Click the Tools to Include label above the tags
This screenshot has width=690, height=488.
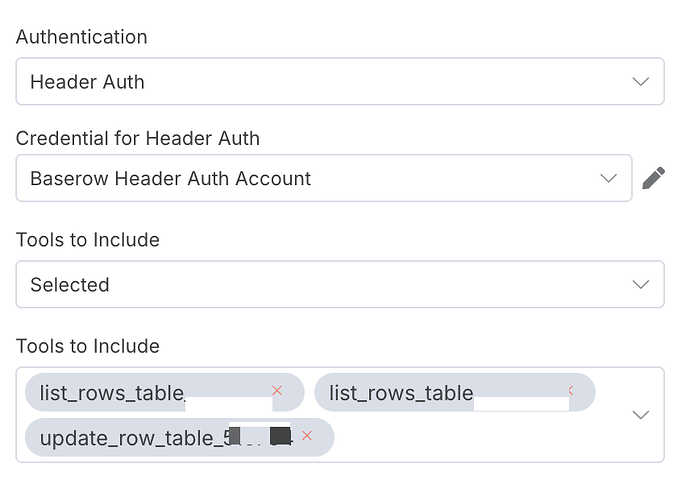[88, 346]
